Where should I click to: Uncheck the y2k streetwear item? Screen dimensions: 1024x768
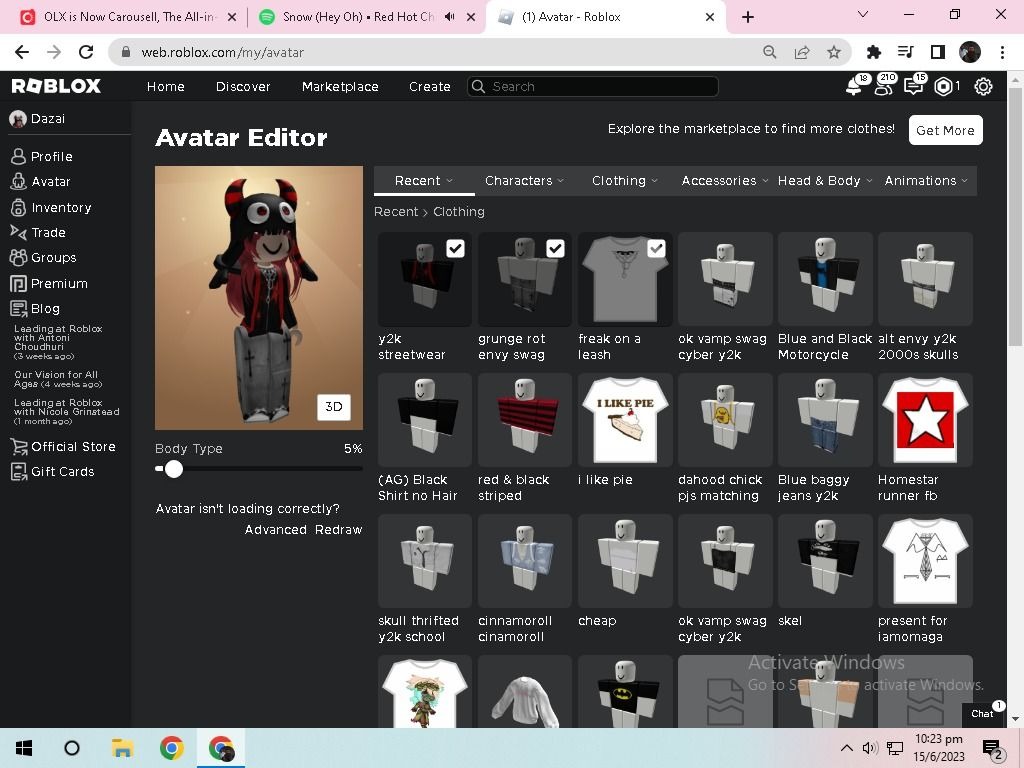[456, 248]
